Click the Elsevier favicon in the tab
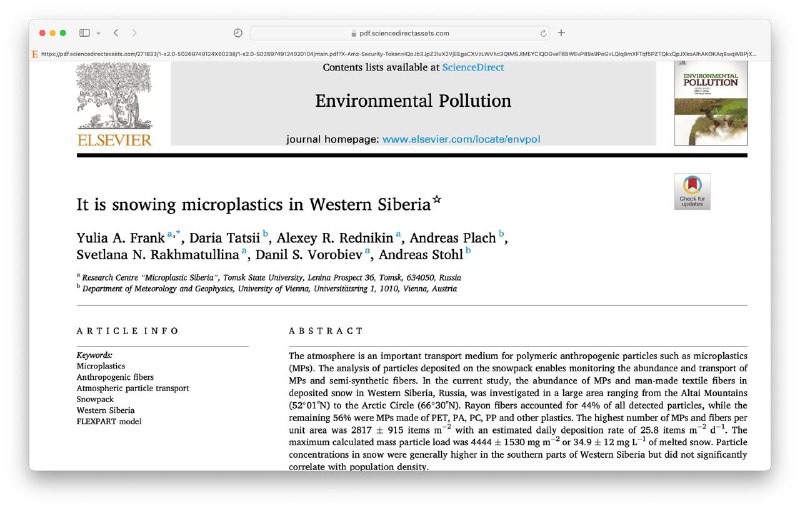The height and width of the screenshot is (509, 800). click(x=36, y=53)
